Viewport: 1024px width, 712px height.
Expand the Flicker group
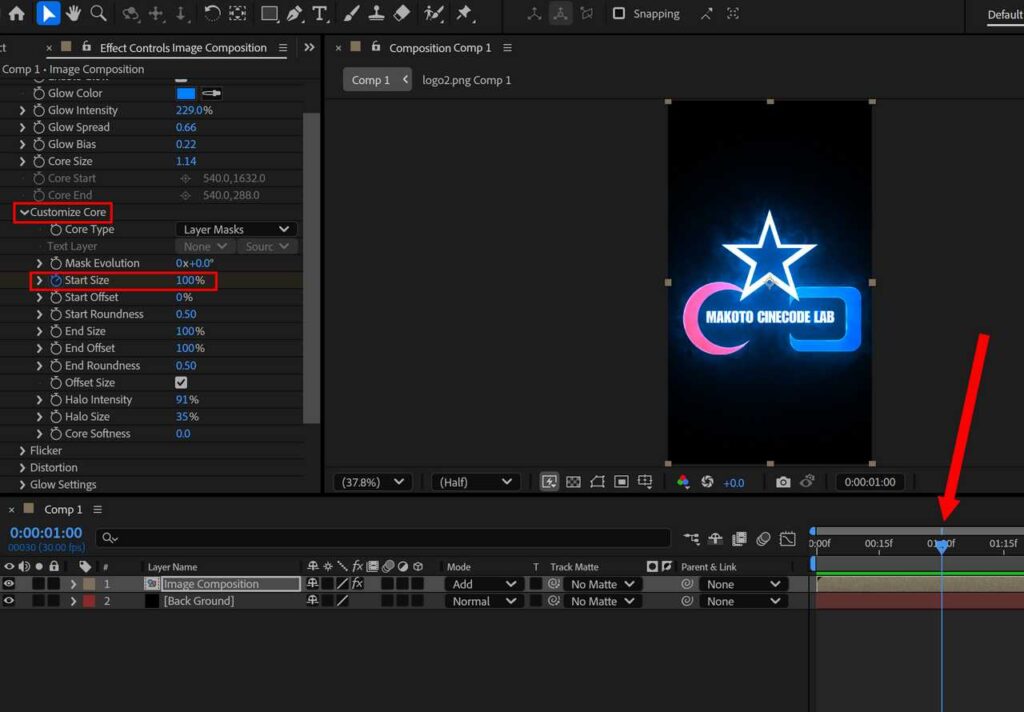tap(23, 451)
